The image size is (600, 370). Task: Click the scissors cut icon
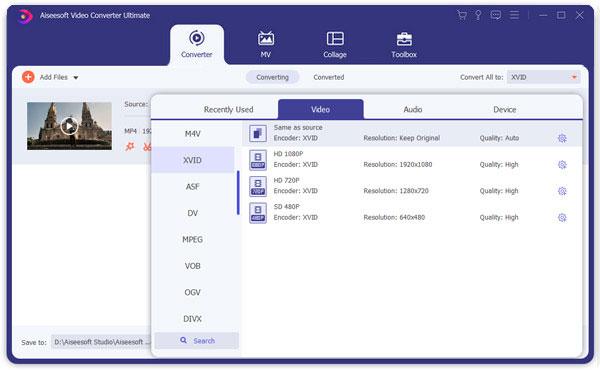point(147,147)
